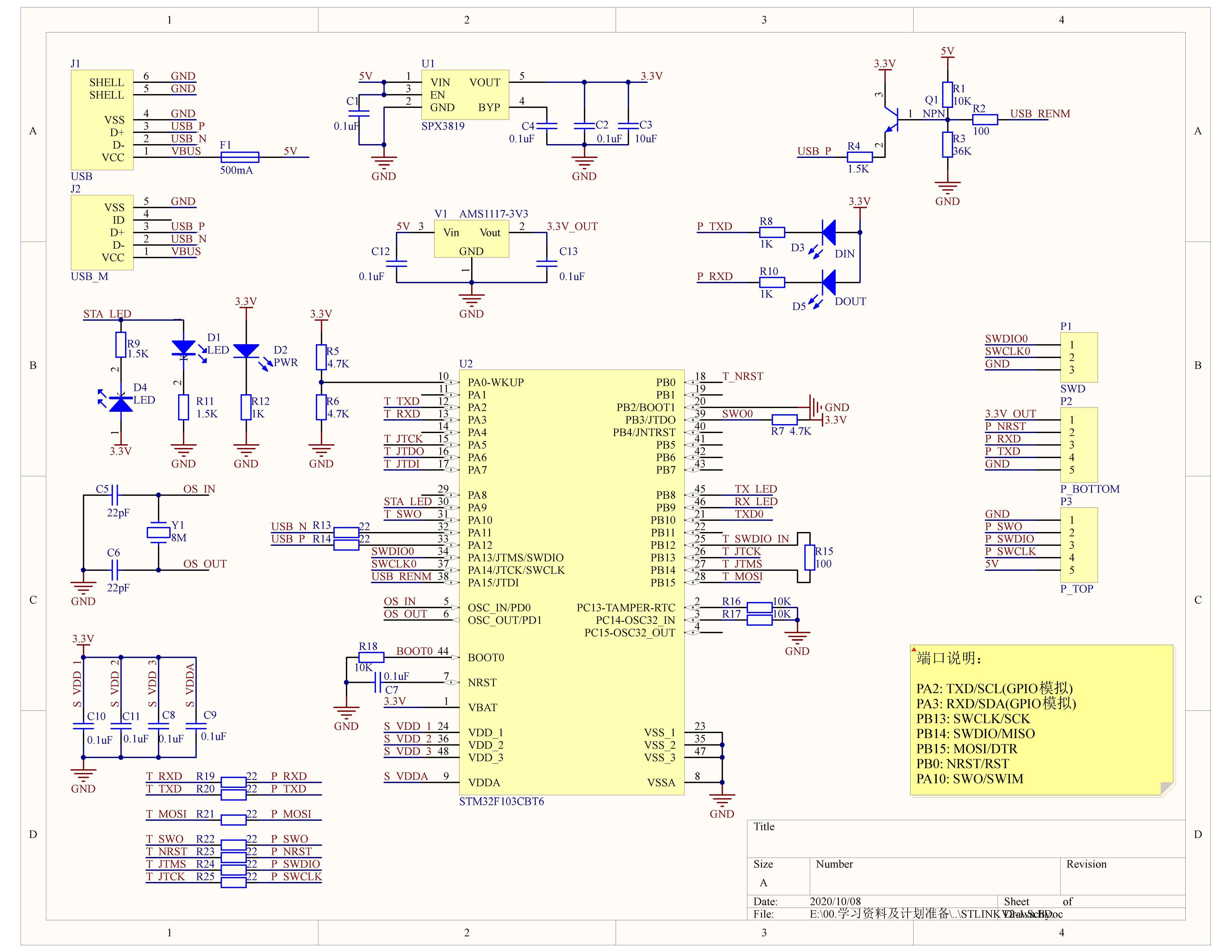Select resistor R19 on T_RXD line
The image size is (1232, 952).
pos(233,782)
